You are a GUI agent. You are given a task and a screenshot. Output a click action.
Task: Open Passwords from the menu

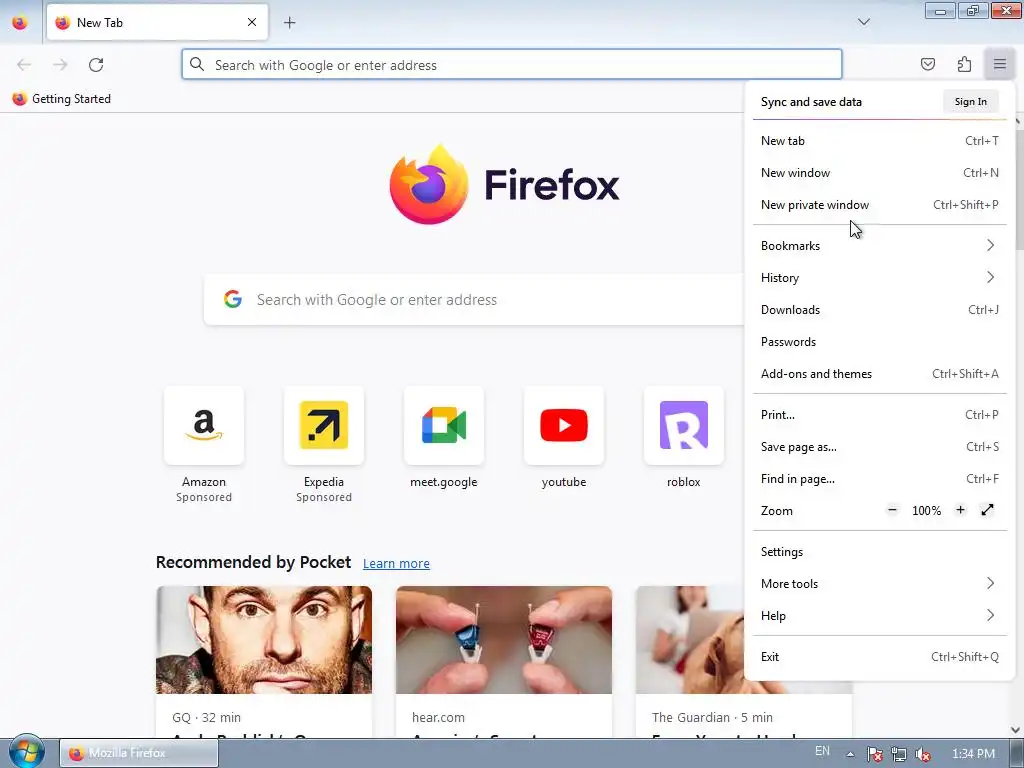pyautogui.click(x=880, y=342)
